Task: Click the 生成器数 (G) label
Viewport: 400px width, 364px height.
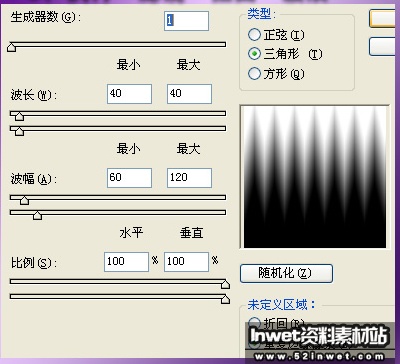Action: [x=45, y=17]
